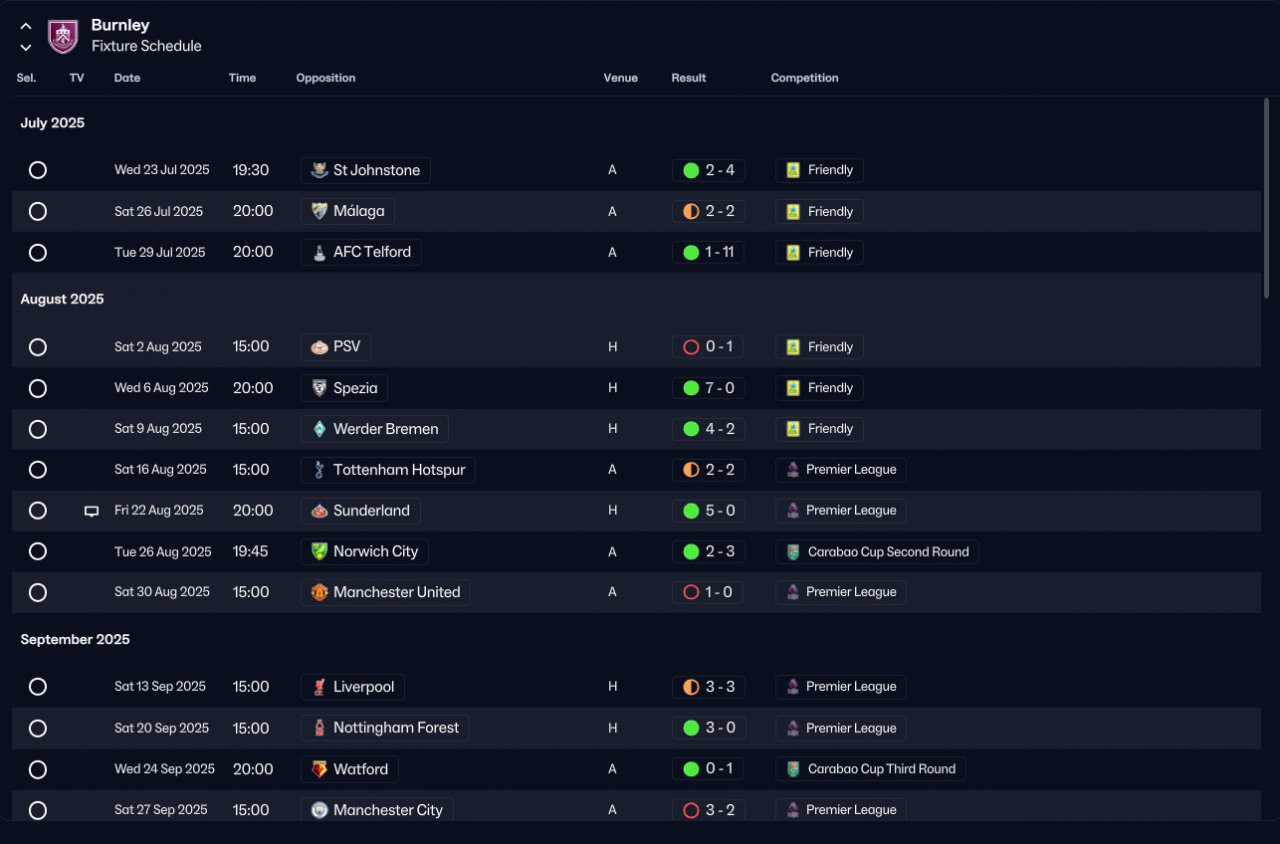Screen dimensions: 1280x844
Task: Select the St Johnstone fixture radio button
Action: (x=38, y=170)
